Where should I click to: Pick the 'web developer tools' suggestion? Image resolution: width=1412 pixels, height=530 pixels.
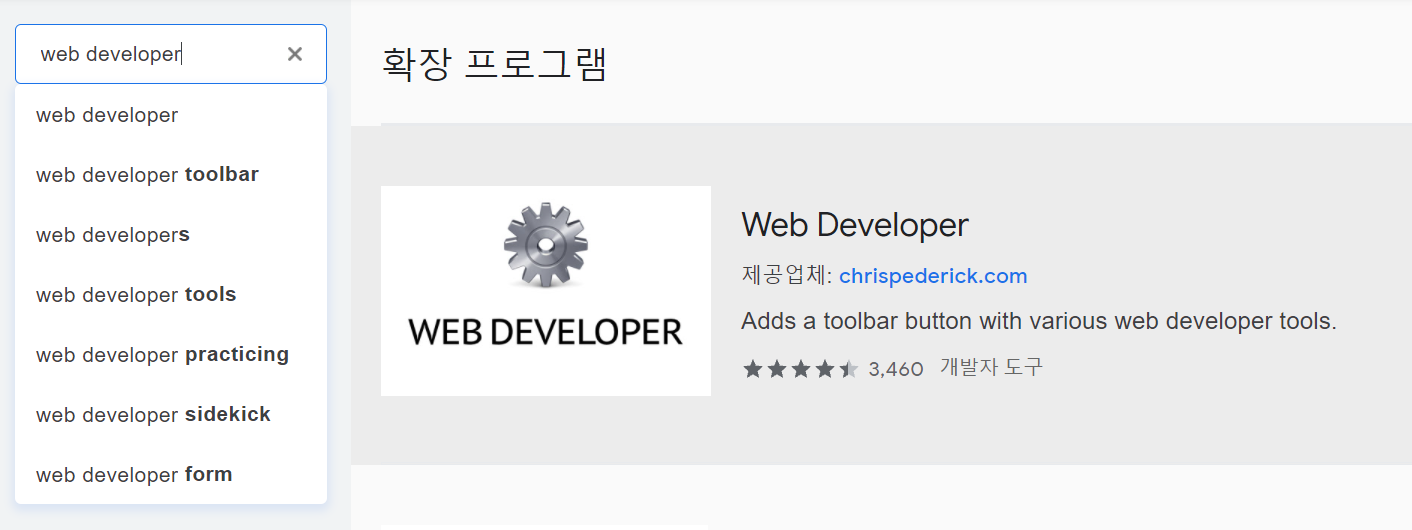point(171,295)
